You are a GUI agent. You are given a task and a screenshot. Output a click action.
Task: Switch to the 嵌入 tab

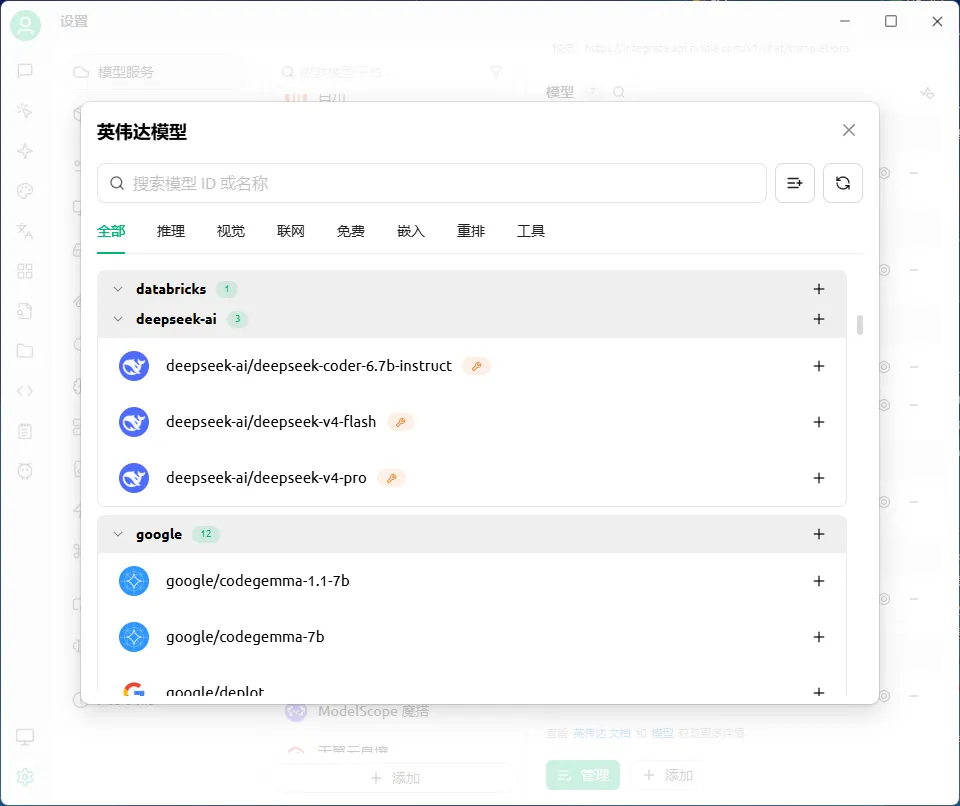(x=411, y=231)
